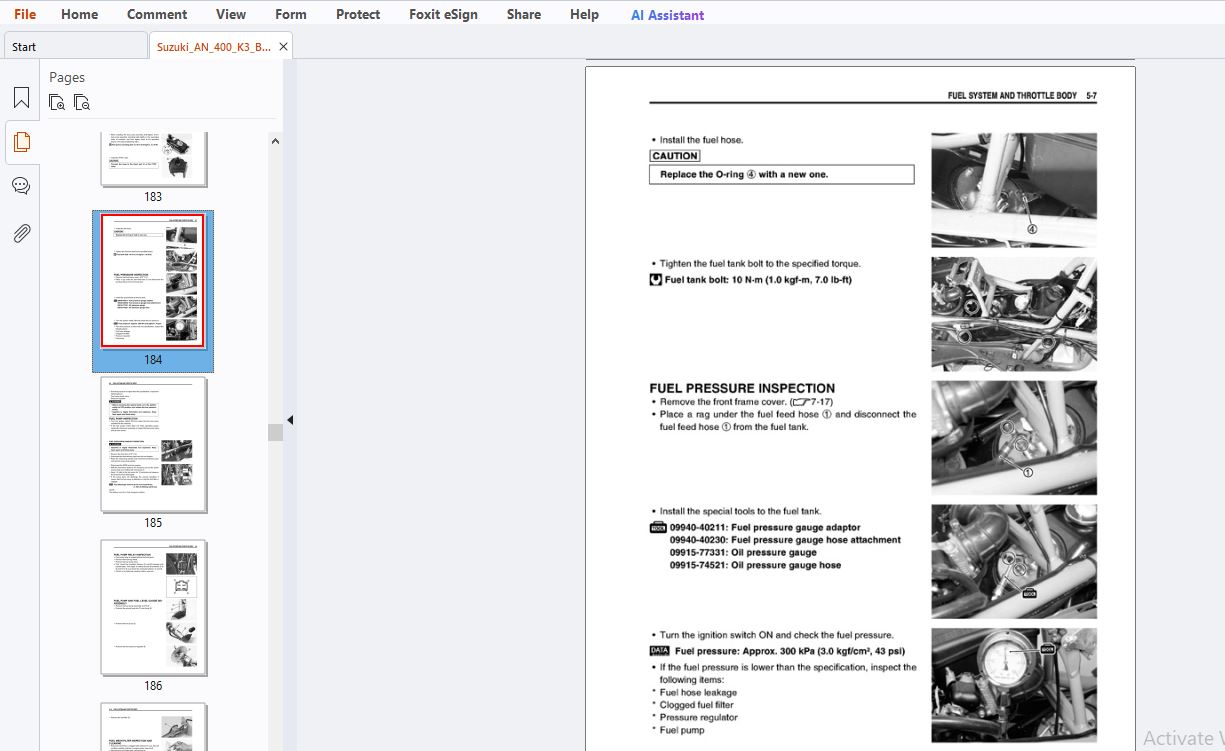Open the Form ribbon tab
Image resolution: width=1225 pixels, height=751 pixels.
tap(291, 14)
